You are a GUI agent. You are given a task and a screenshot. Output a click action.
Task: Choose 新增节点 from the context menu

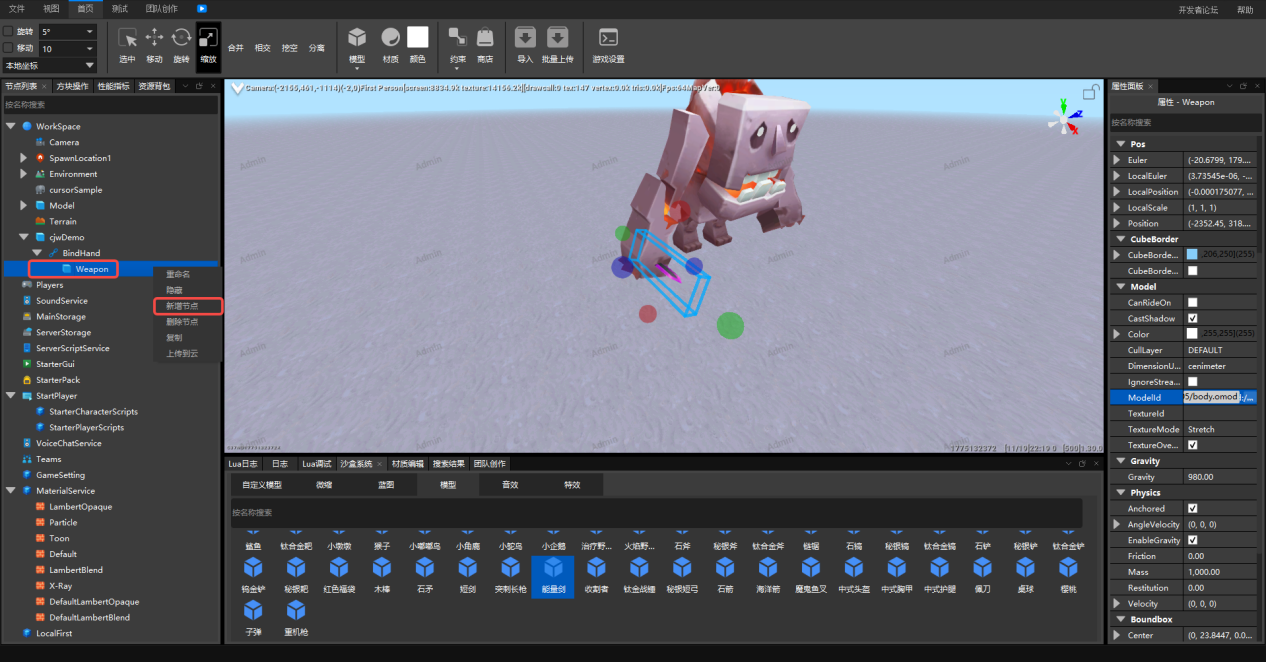(x=182, y=306)
